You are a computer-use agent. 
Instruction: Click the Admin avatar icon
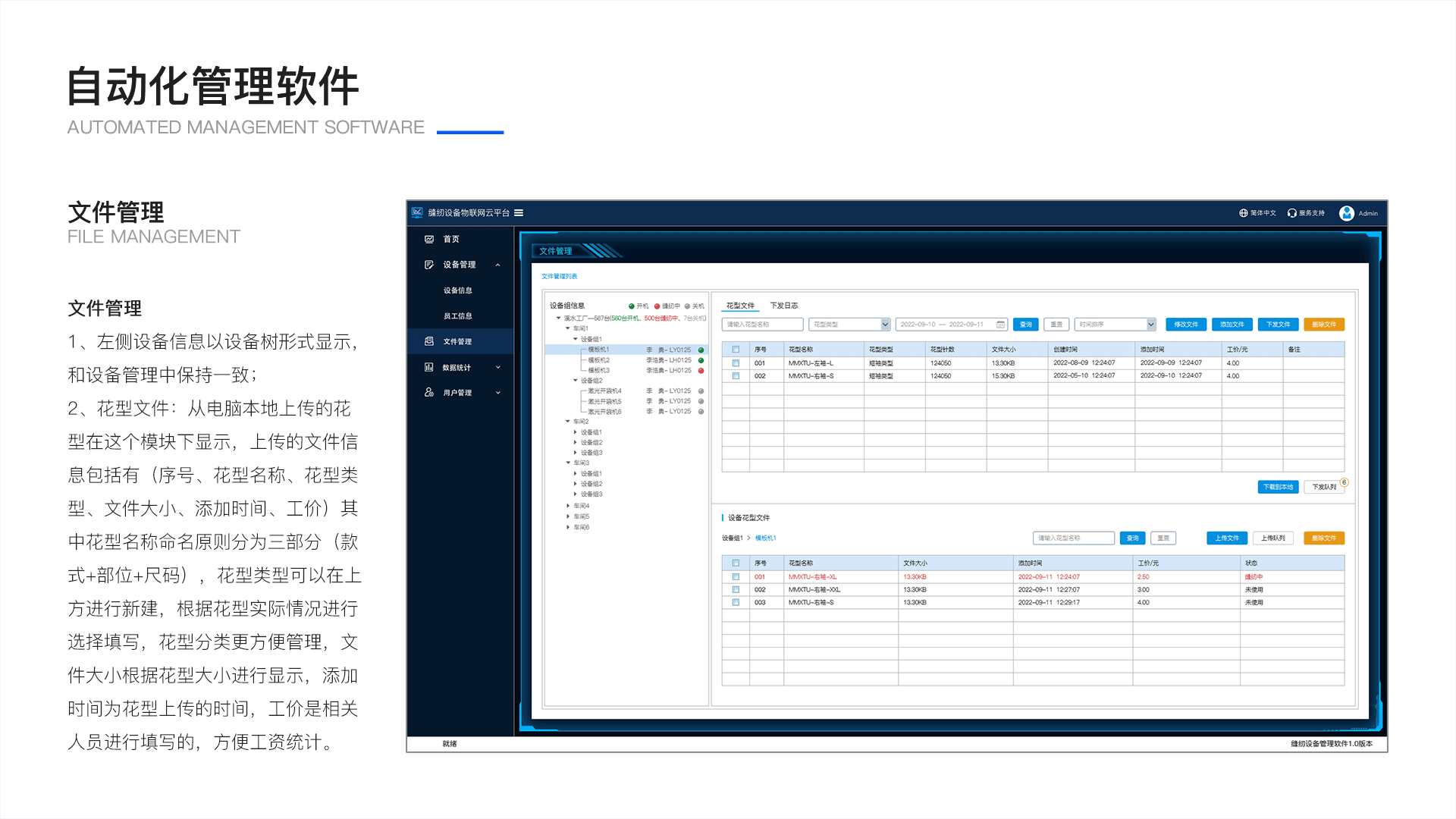pos(1347,213)
